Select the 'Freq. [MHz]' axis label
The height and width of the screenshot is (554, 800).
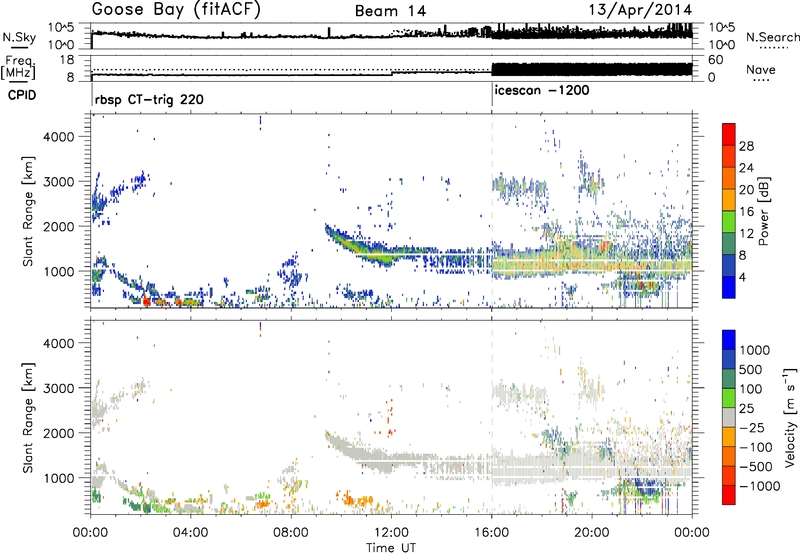coord(18,67)
